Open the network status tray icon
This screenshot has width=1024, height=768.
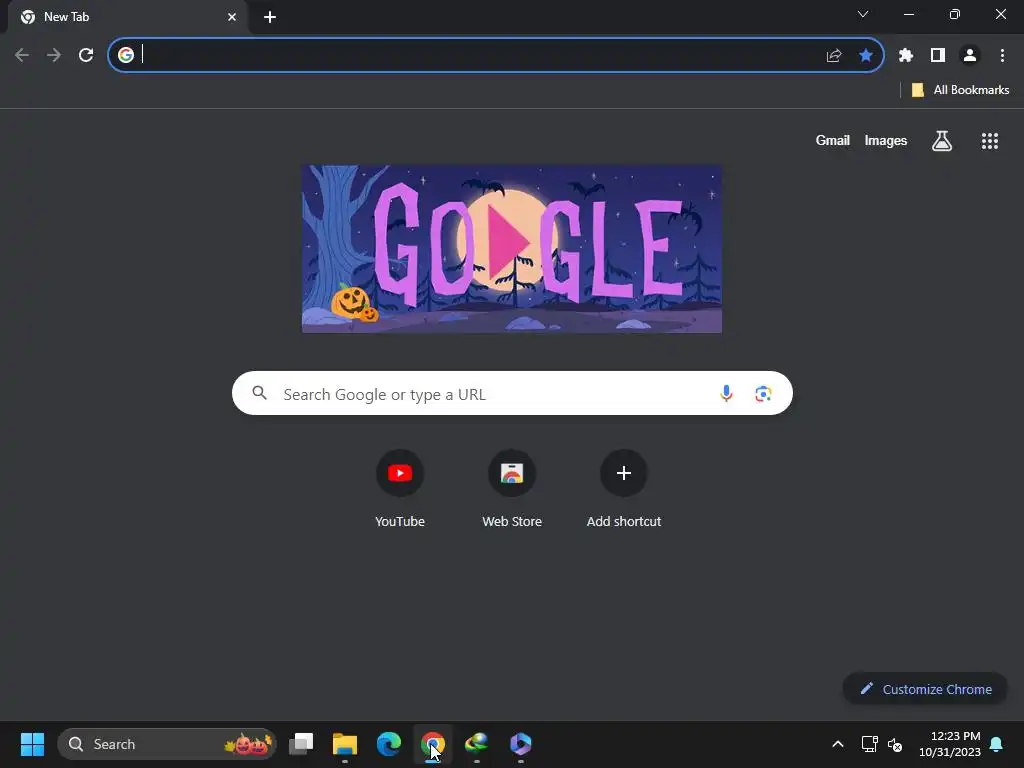869,744
